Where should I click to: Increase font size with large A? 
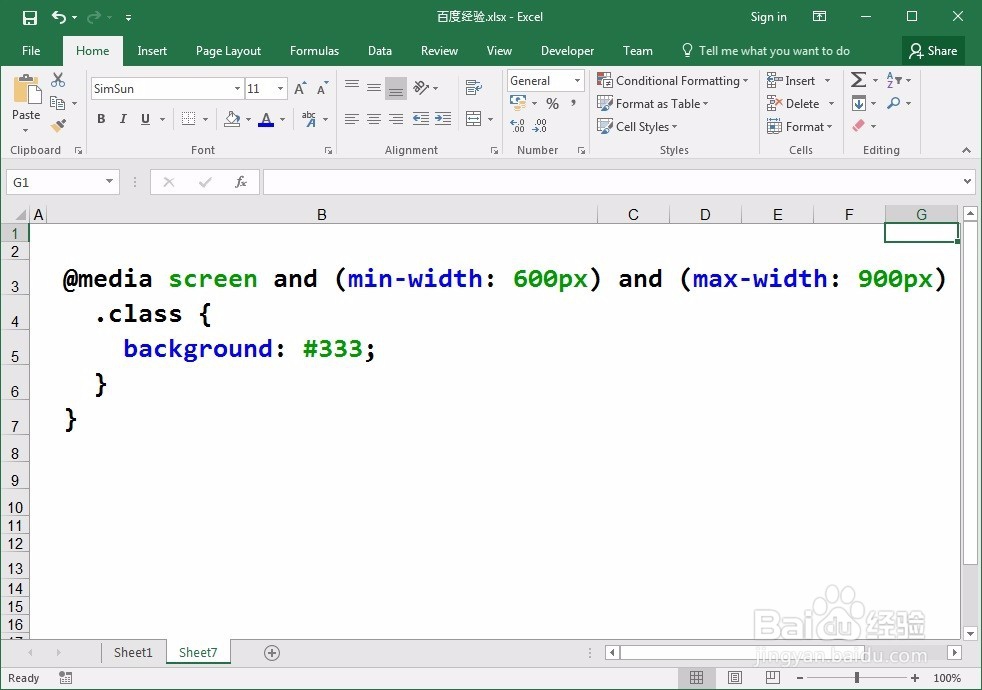300,88
